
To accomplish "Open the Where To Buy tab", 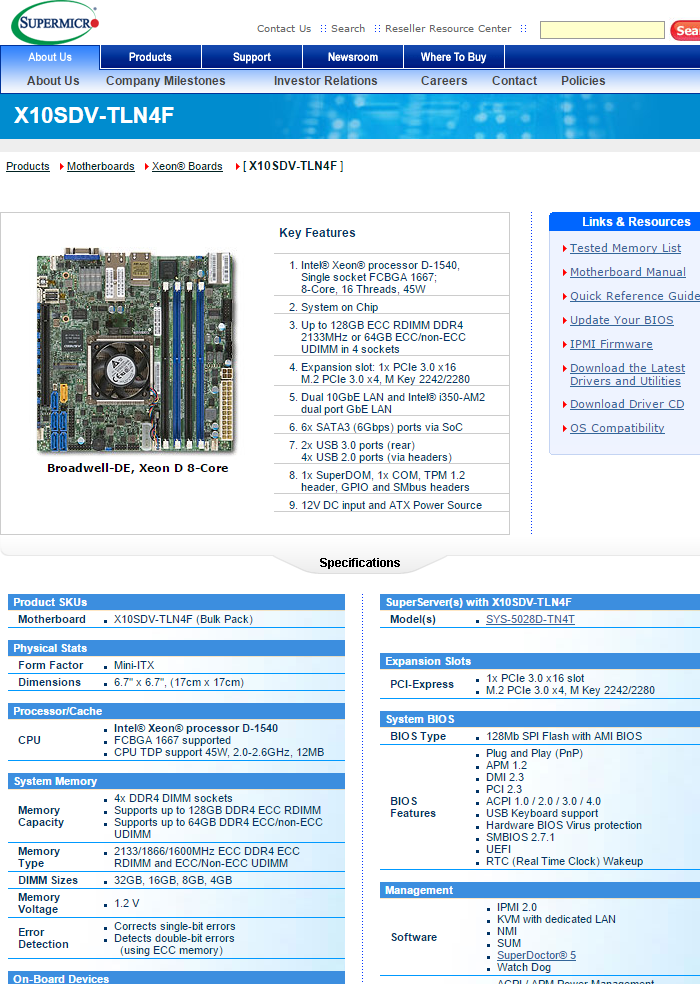I will [x=453, y=57].
